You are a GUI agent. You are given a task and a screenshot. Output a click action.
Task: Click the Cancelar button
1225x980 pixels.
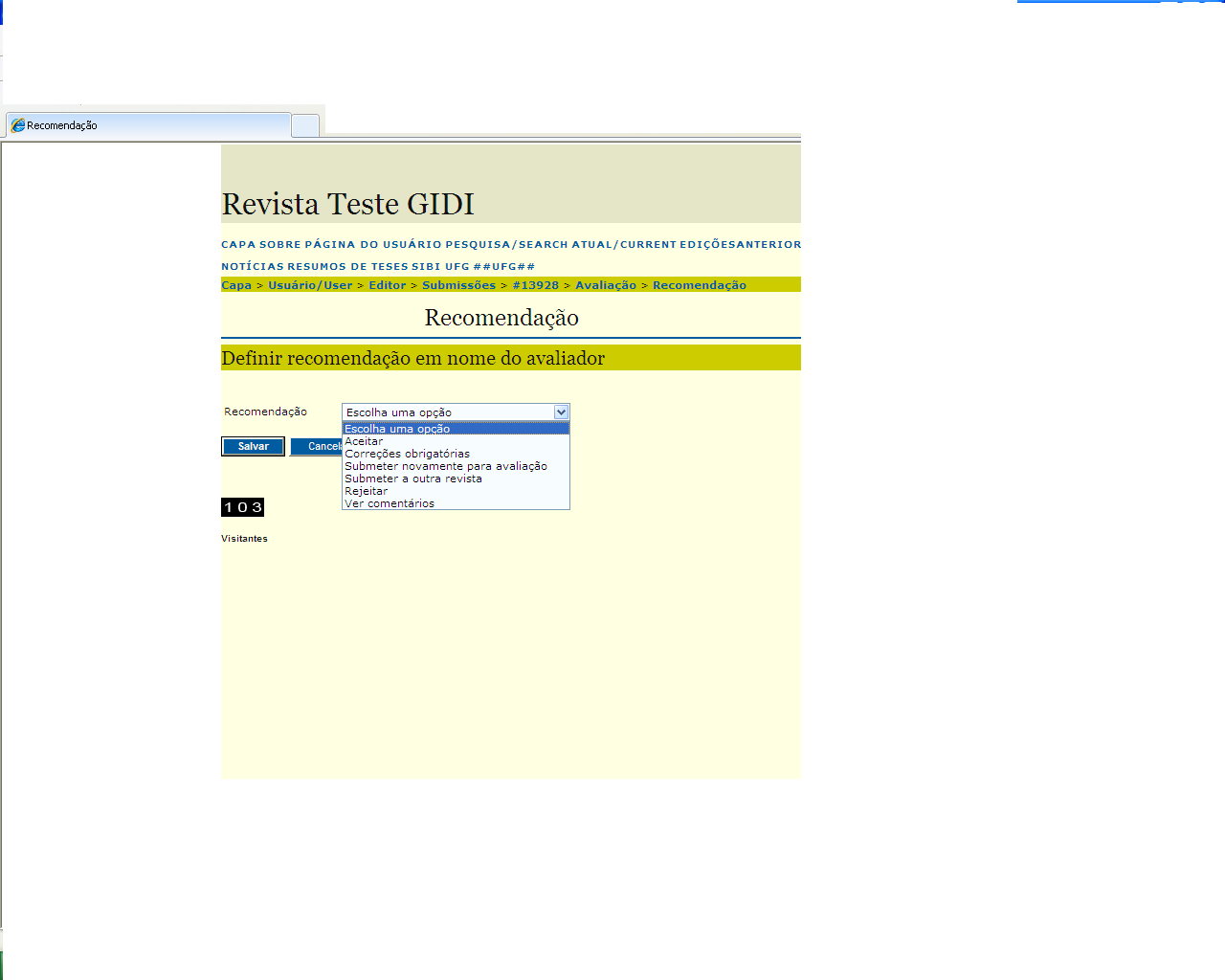317,447
